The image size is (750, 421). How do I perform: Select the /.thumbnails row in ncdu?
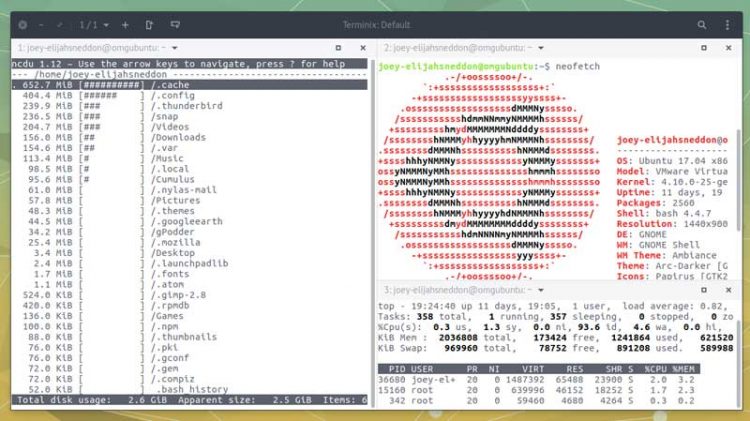[x=190, y=337]
